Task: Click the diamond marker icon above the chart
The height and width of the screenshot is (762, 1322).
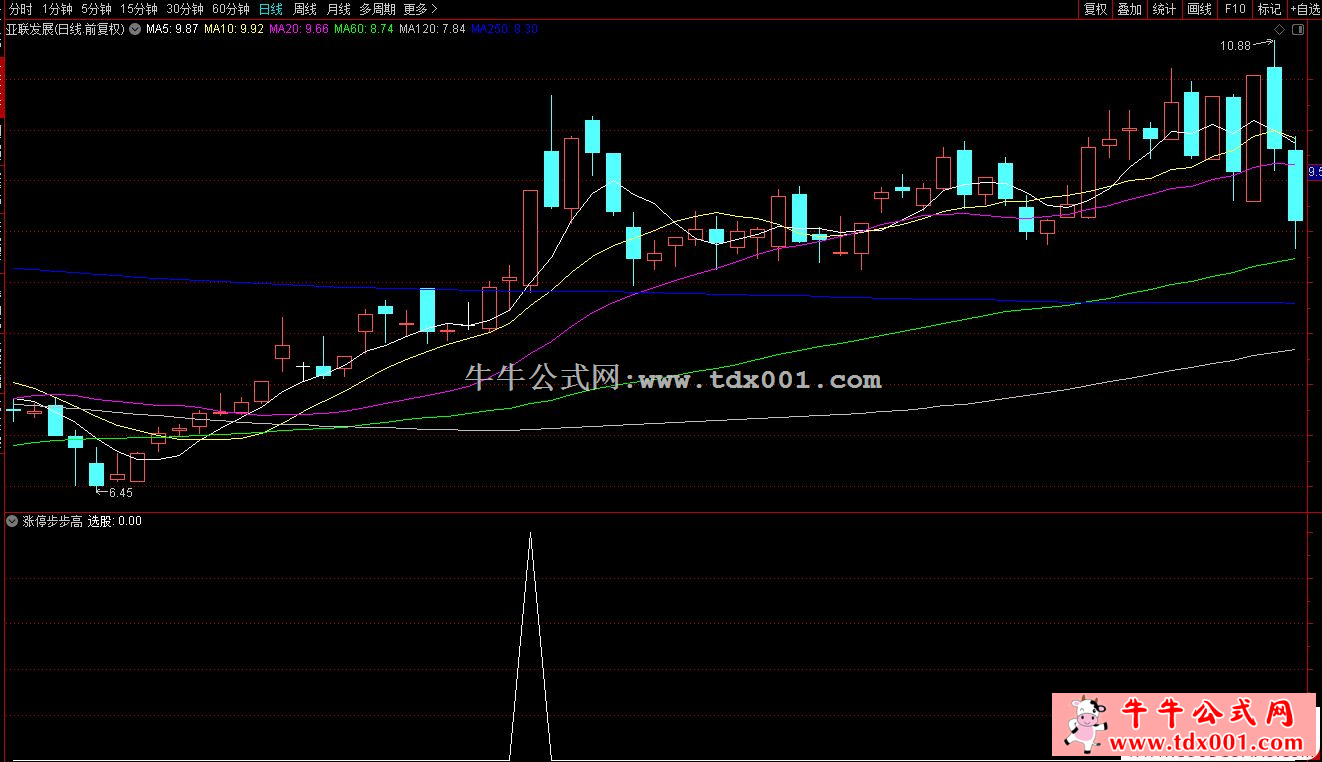Action: [1280, 30]
